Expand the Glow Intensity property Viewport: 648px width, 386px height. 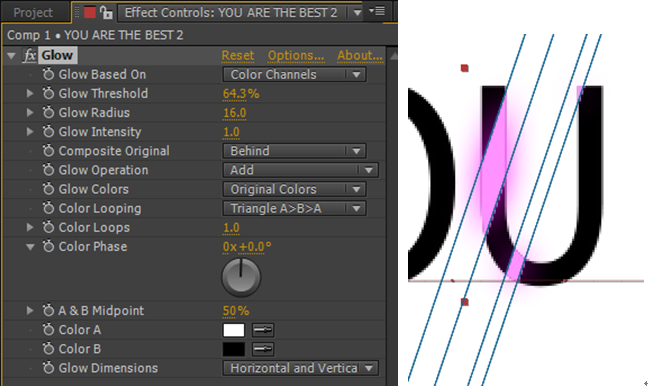[30, 131]
